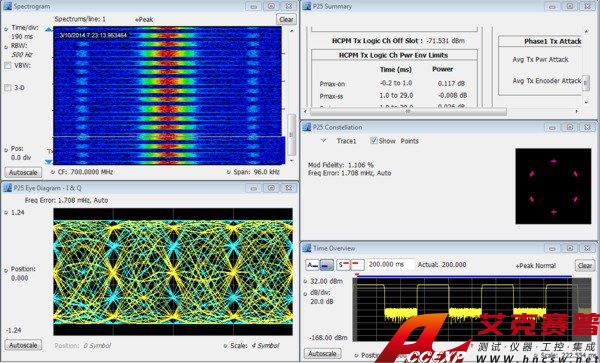Click the P25 Constellation panel icon
600x363 pixels.
tap(306, 127)
